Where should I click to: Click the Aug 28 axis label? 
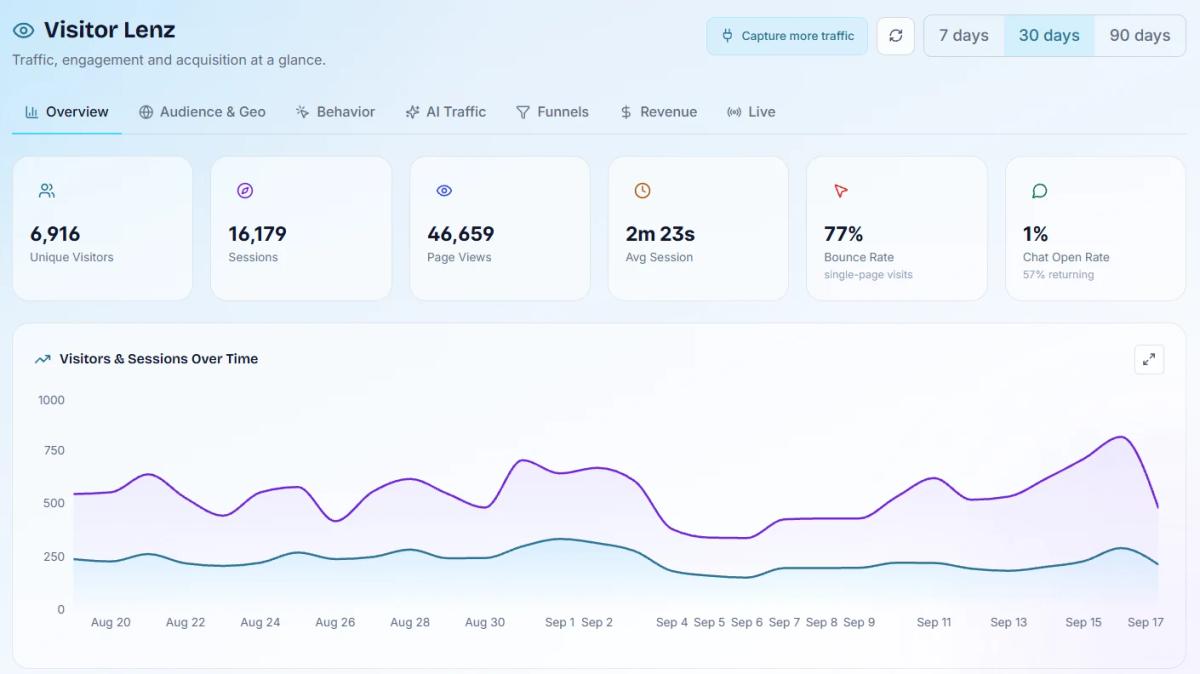410,622
